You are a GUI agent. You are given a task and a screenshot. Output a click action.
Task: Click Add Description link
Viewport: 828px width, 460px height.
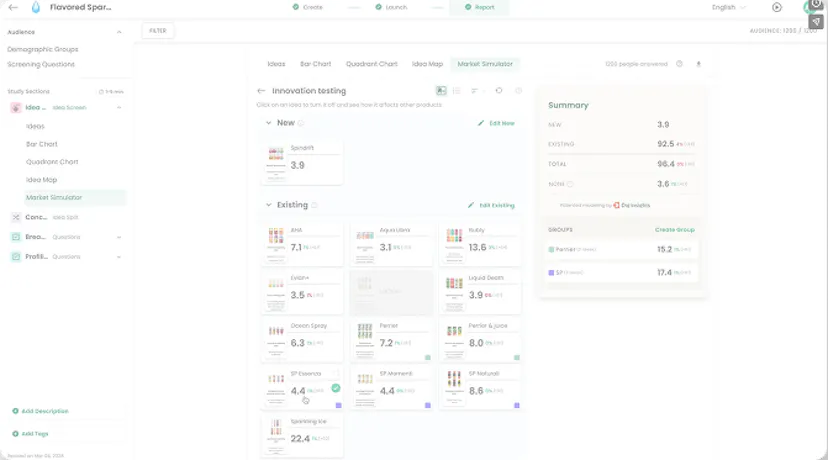[x=45, y=411]
